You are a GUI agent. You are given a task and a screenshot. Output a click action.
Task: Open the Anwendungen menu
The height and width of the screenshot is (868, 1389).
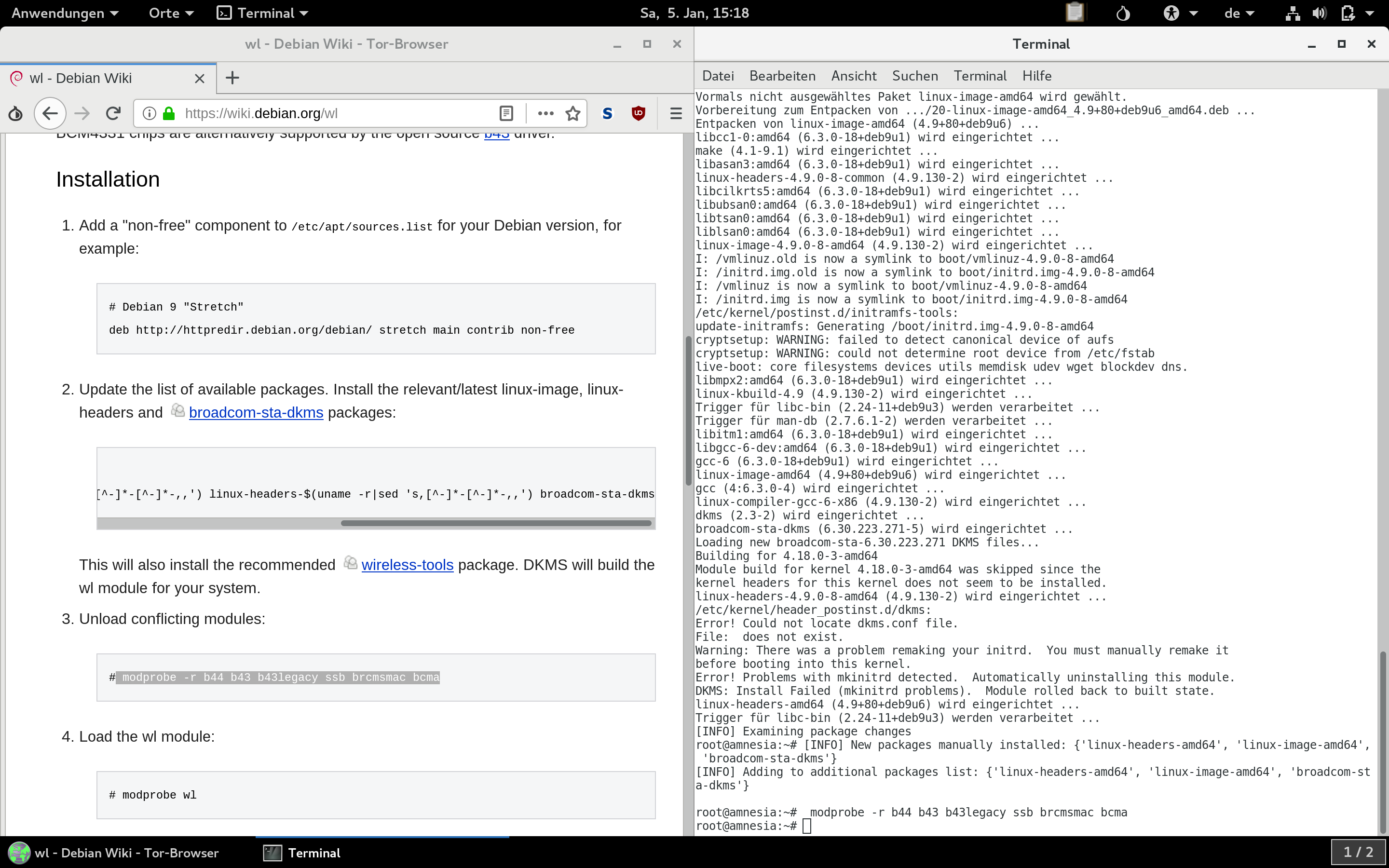coord(65,13)
